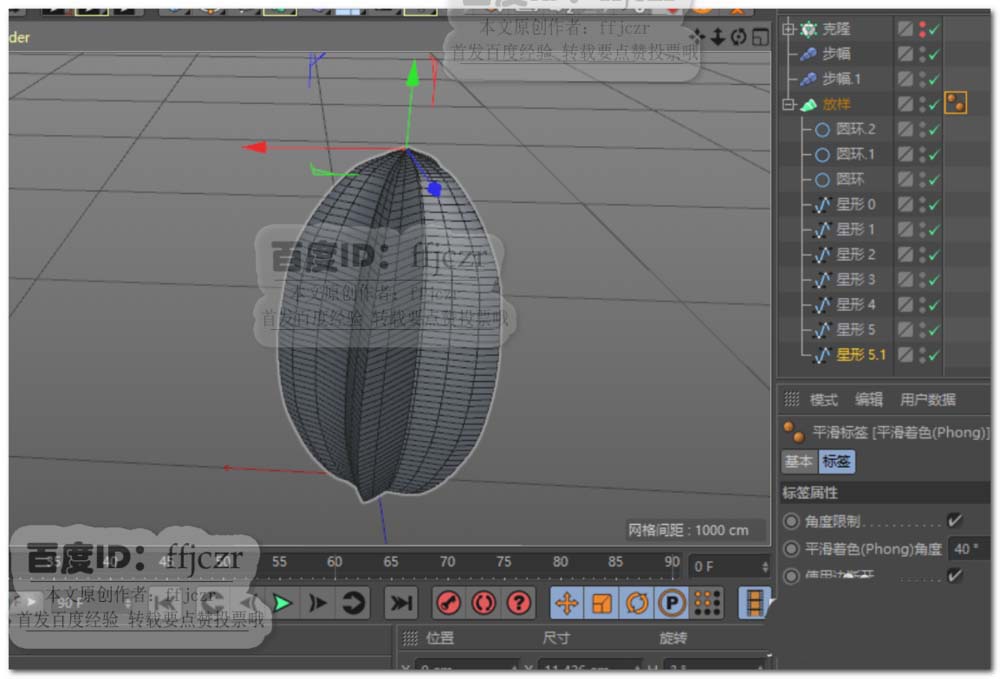Click the viewport rotate camera icon
This screenshot has height=679, width=1000.
[x=739, y=36]
